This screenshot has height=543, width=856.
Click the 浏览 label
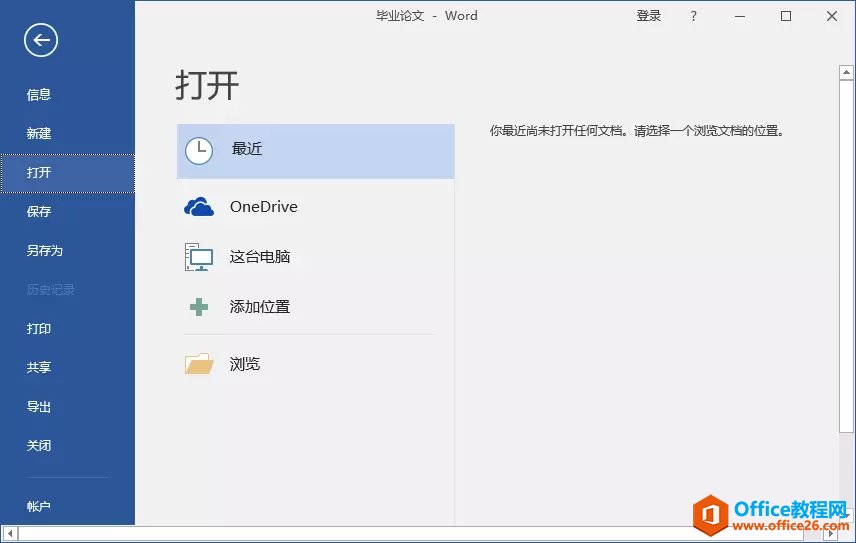(245, 364)
